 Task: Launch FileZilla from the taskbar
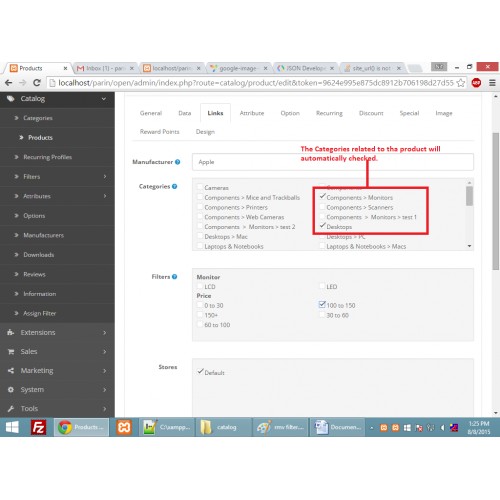(x=39, y=427)
